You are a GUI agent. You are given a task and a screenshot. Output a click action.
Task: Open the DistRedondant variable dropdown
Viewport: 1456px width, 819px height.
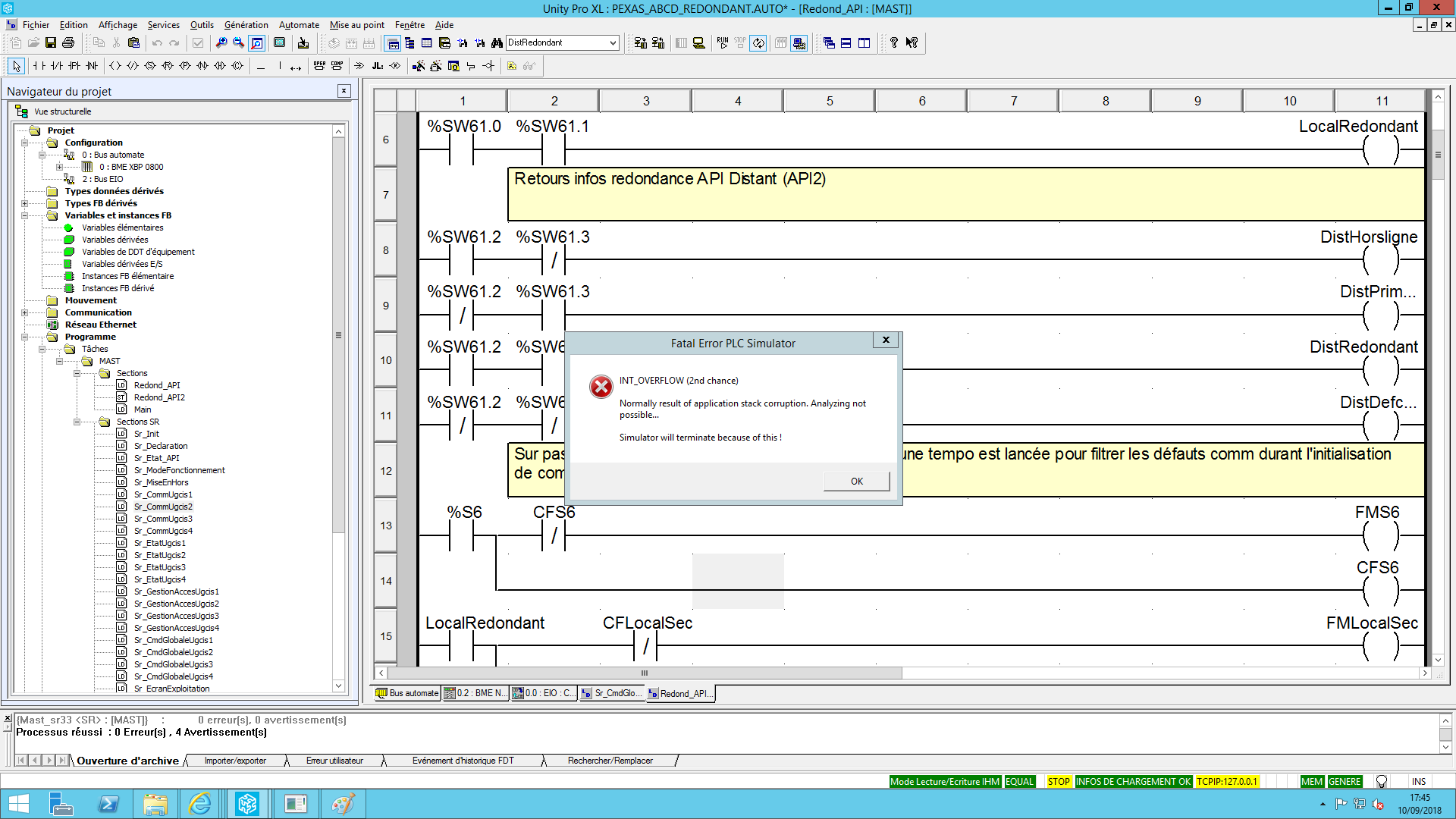pos(613,43)
